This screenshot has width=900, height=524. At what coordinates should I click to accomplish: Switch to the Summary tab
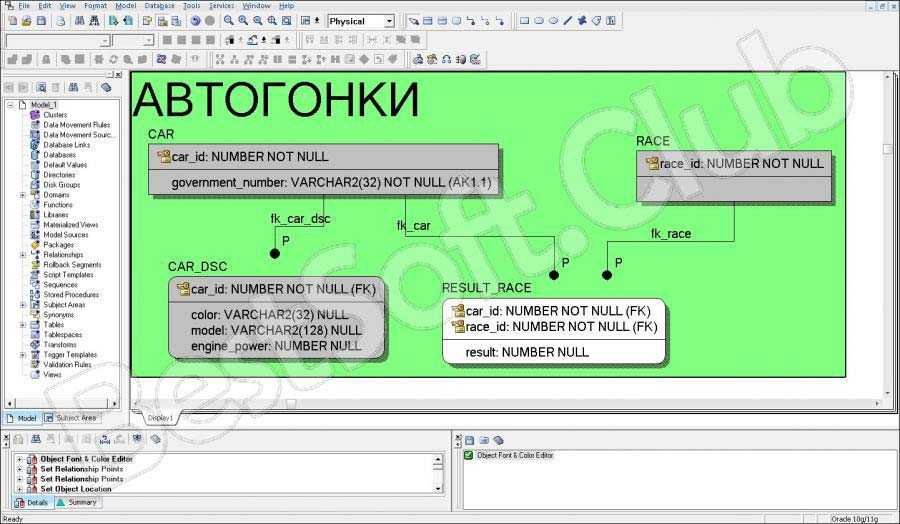(x=78, y=502)
